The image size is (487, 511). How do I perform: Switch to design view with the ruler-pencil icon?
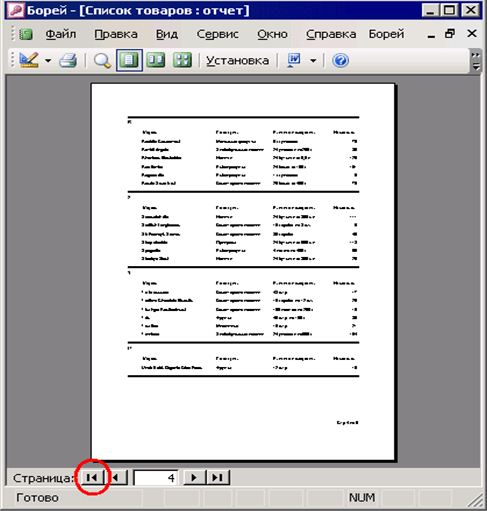[x=29, y=60]
